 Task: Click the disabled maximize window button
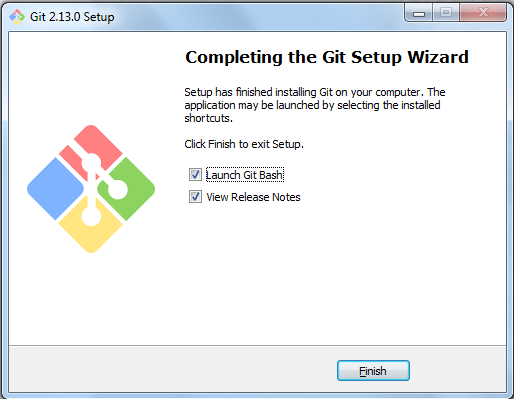[446, 13]
